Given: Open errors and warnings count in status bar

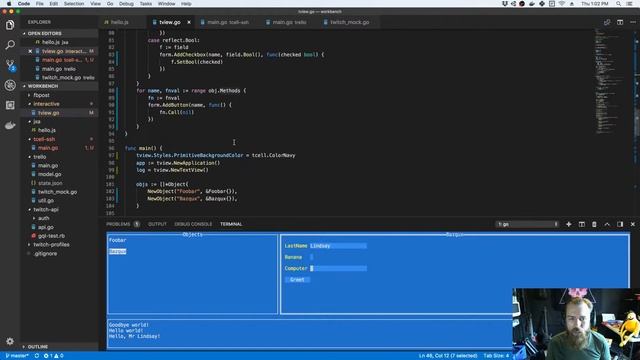Looking at the screenshot, I should pyautogui.click(x=53, y=356).
